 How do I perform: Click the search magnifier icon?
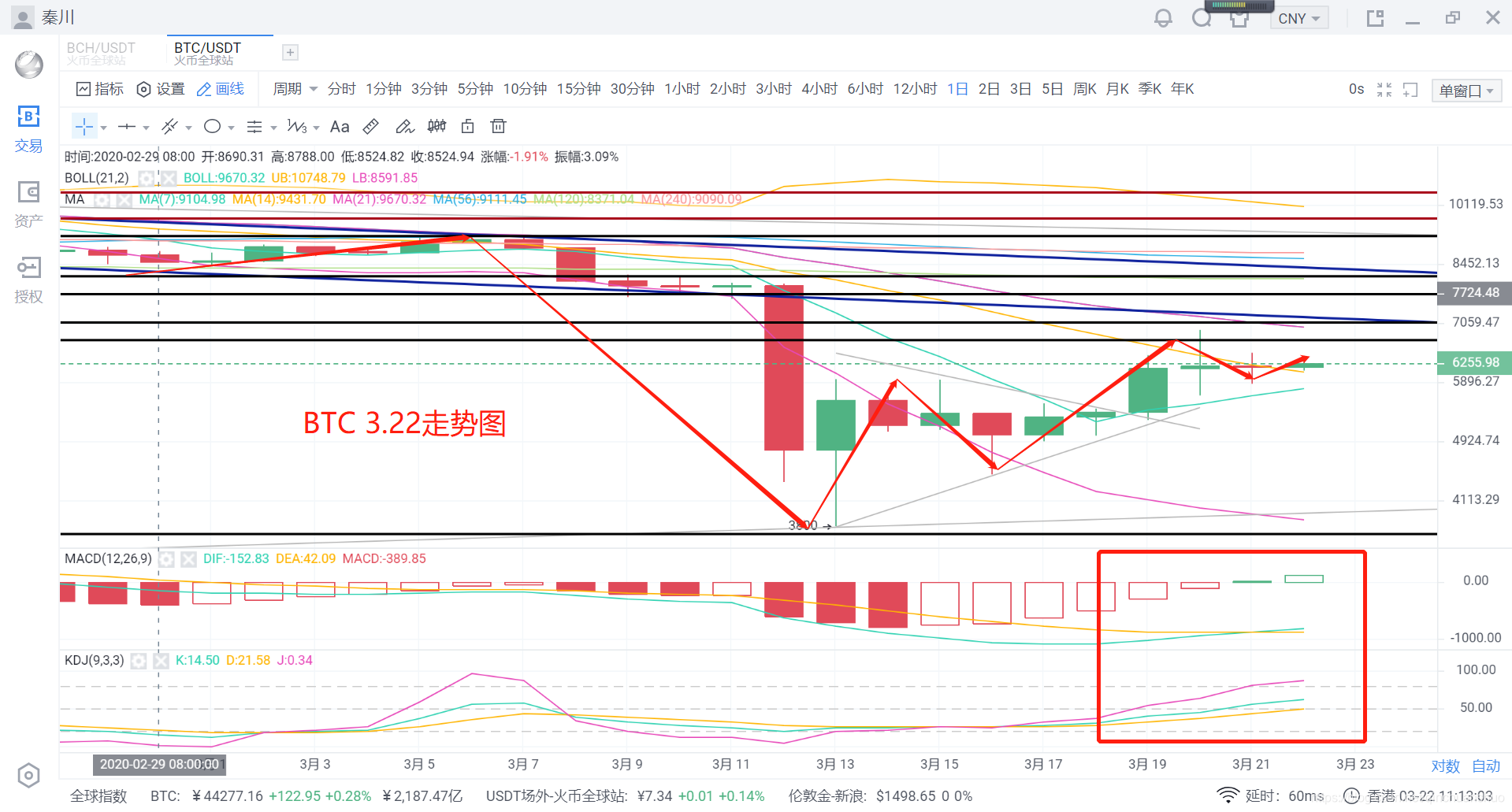point(1202,18)
